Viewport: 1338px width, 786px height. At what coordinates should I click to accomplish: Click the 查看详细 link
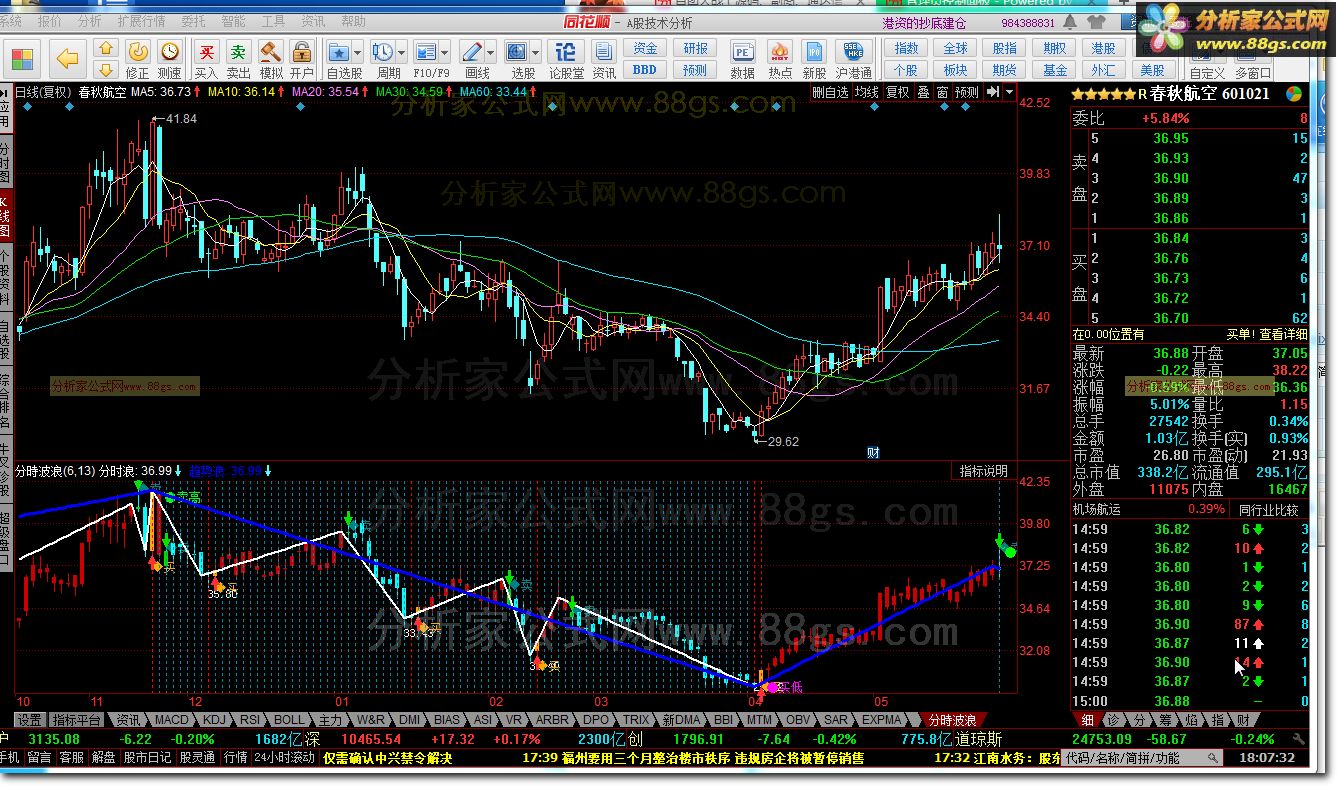click(1282, 334)
